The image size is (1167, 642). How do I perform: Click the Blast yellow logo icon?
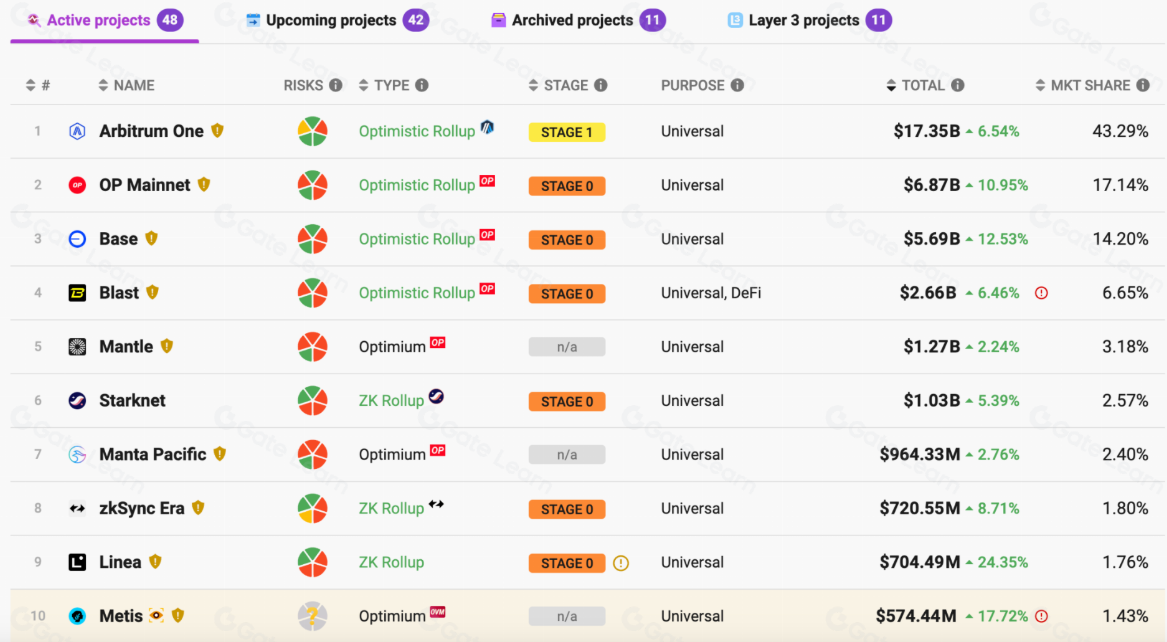[77, 293]
